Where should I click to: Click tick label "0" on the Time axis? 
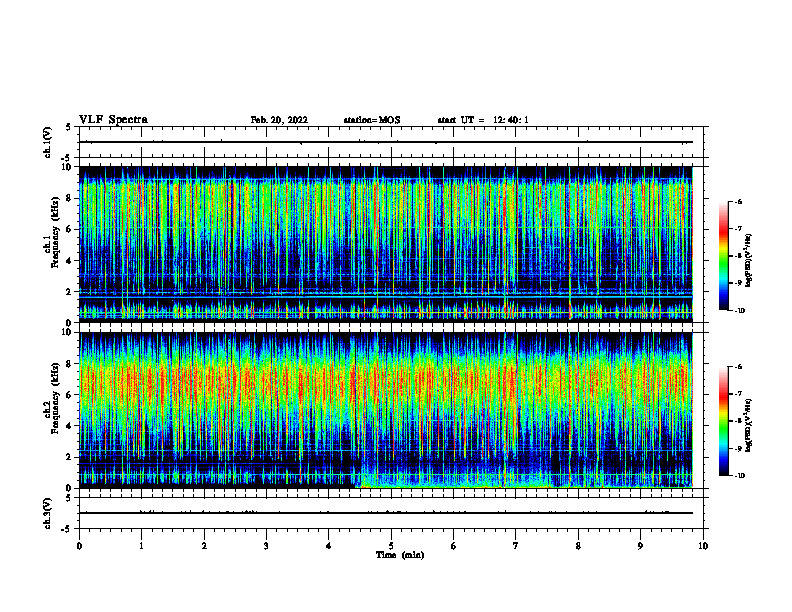[x=79, y=546]
